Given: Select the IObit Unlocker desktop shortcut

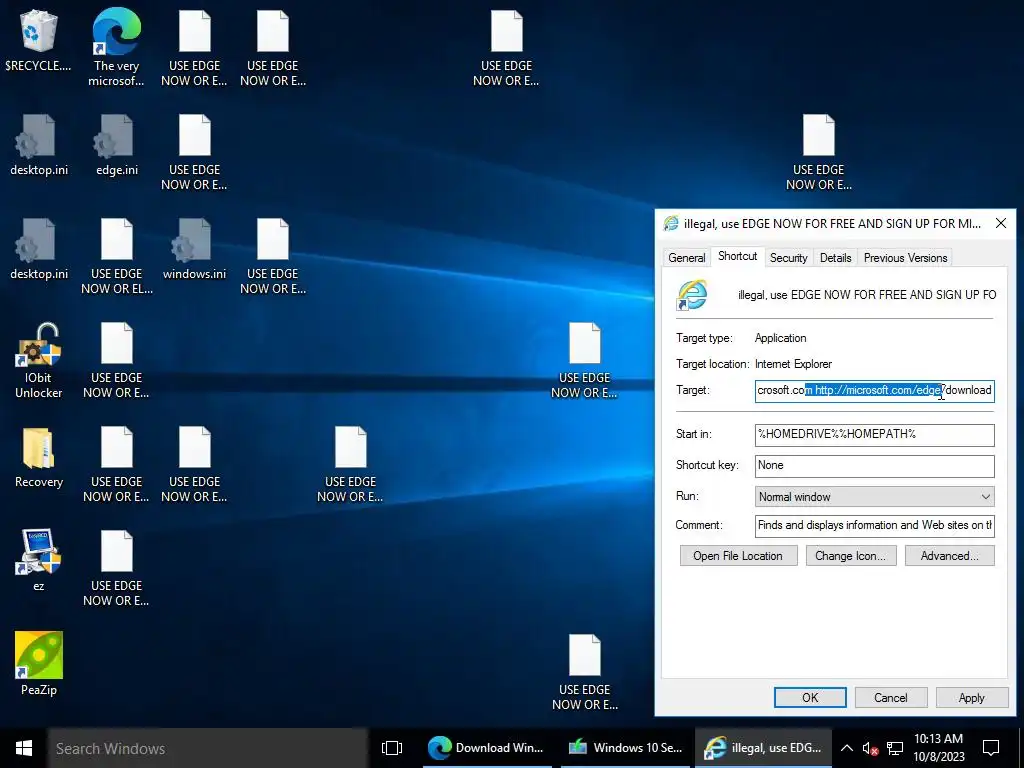Looking at the screenshot, I should point(38,360).
